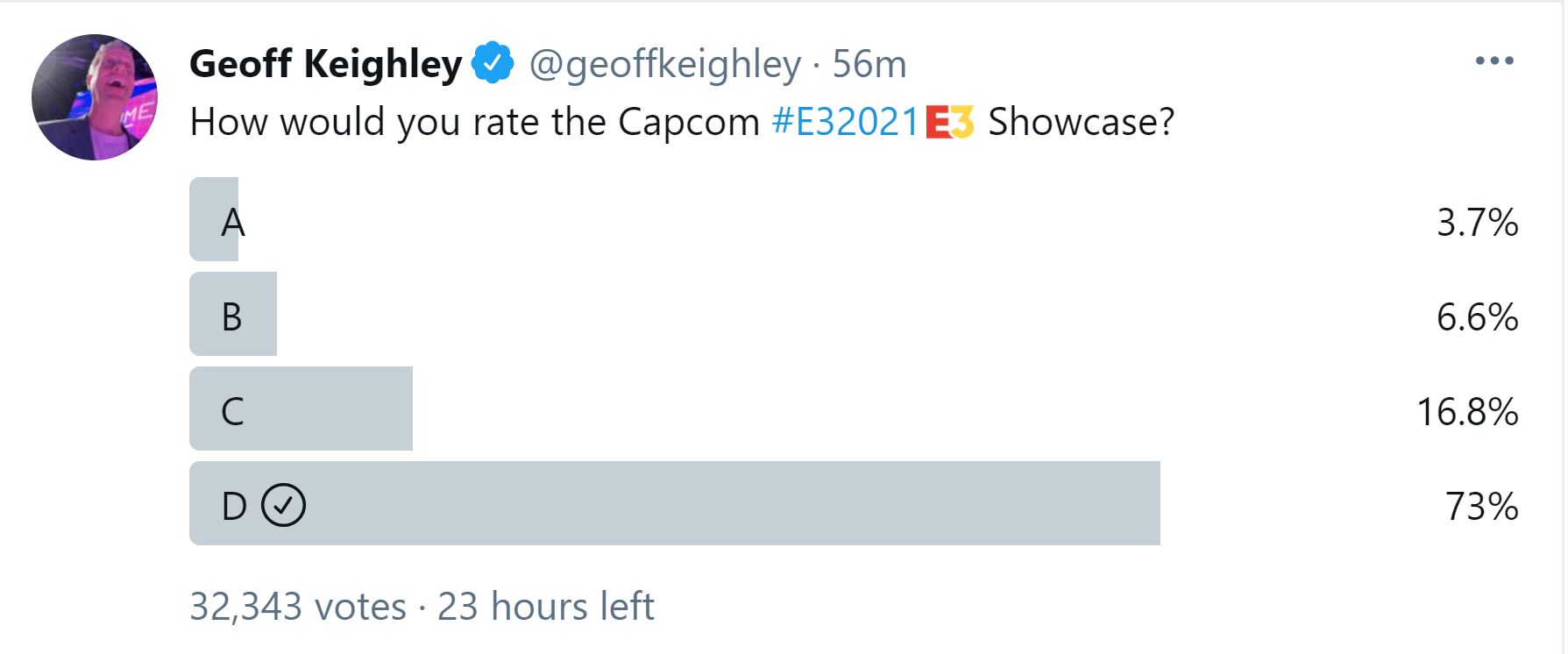Image resolution: width=1568 pixels, height=654 pixels.
Task: Click the 73% result for option D
Action: click(x=1481, y=507)
